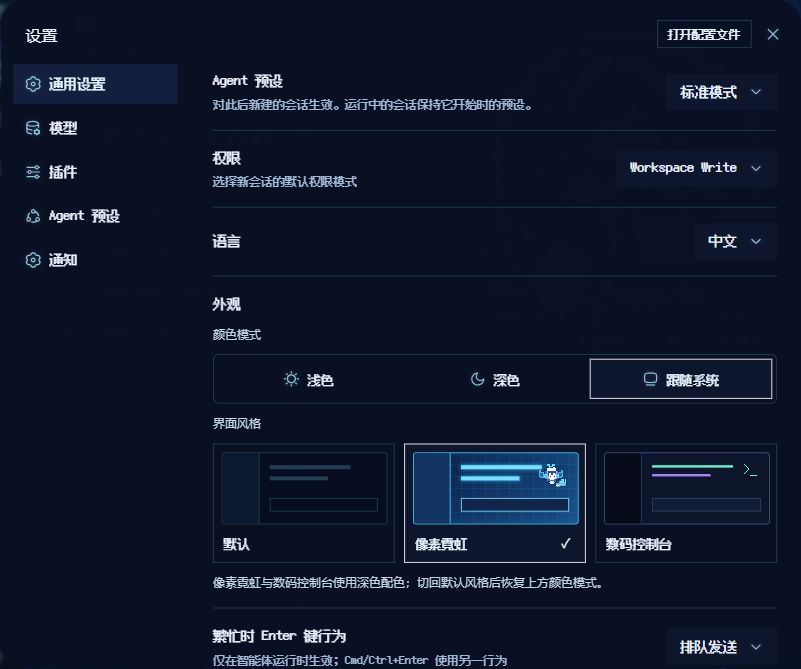
Task: Switch to the 通知 section
Action: click(96, 260)
